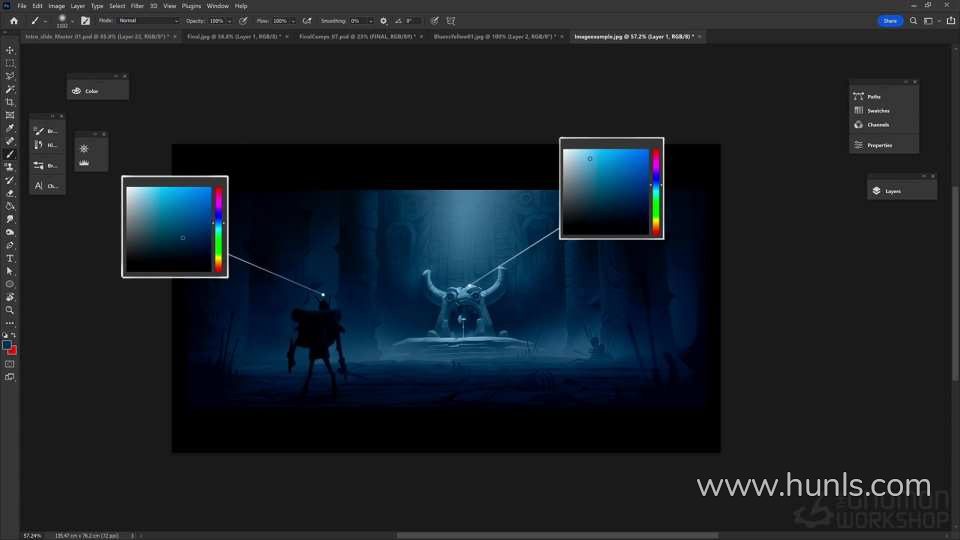Toggle pressure for opacity

(x=243, y=21)
